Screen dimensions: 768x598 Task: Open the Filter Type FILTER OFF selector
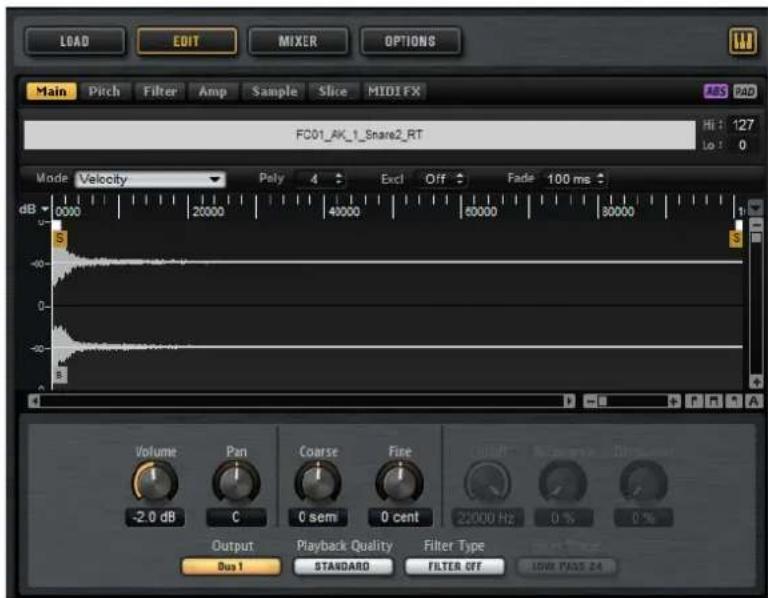(455, 567)
